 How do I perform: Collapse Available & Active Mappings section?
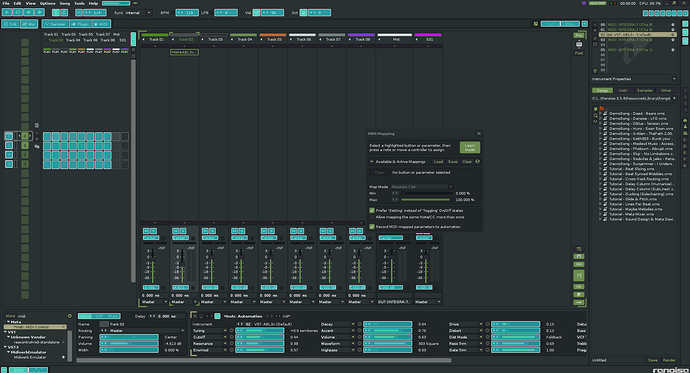pyautogui.click(x=372, y=162)
